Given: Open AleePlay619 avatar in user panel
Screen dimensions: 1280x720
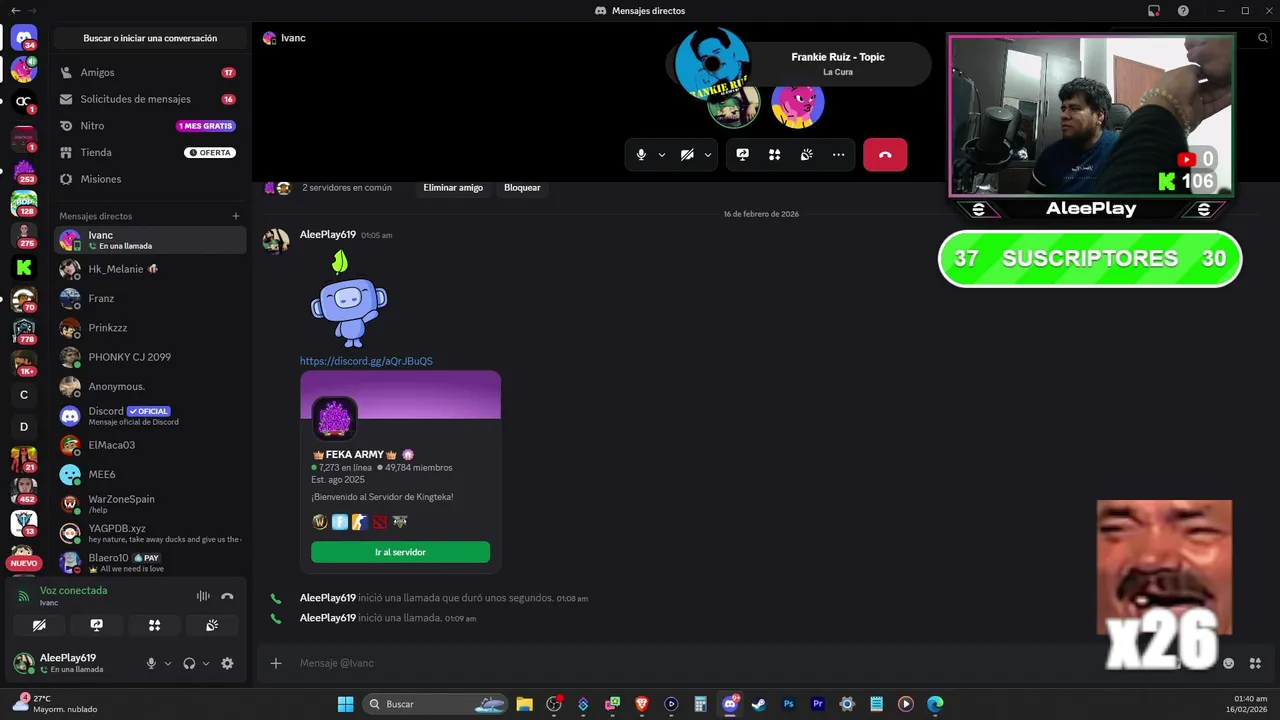Looking at the screenshot, I should click(24, 662).
